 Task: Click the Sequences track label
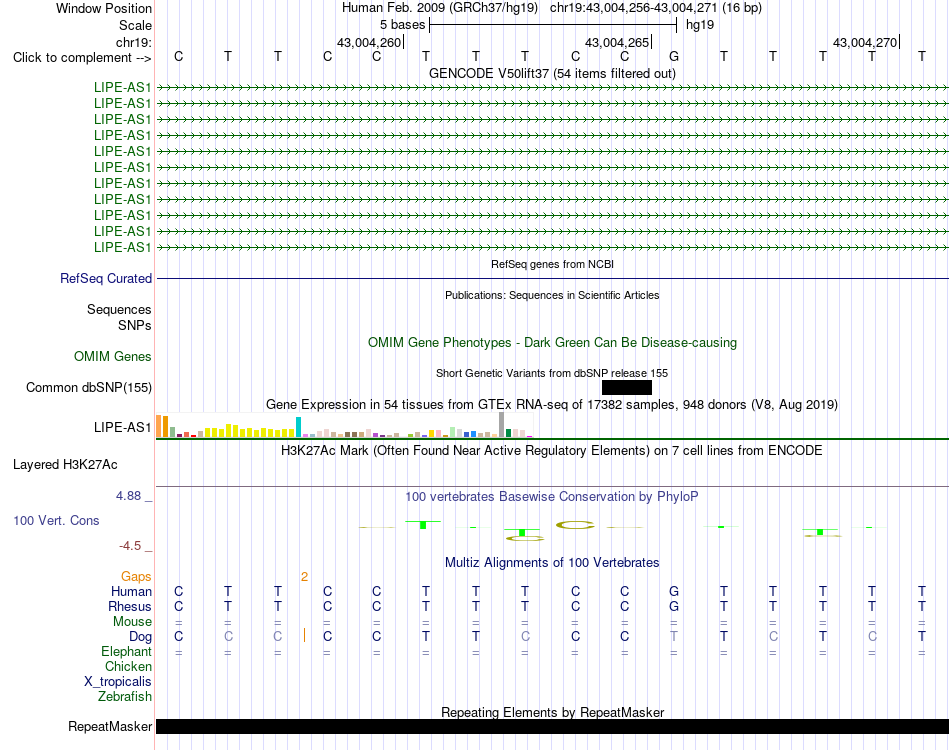click(119, 310)
